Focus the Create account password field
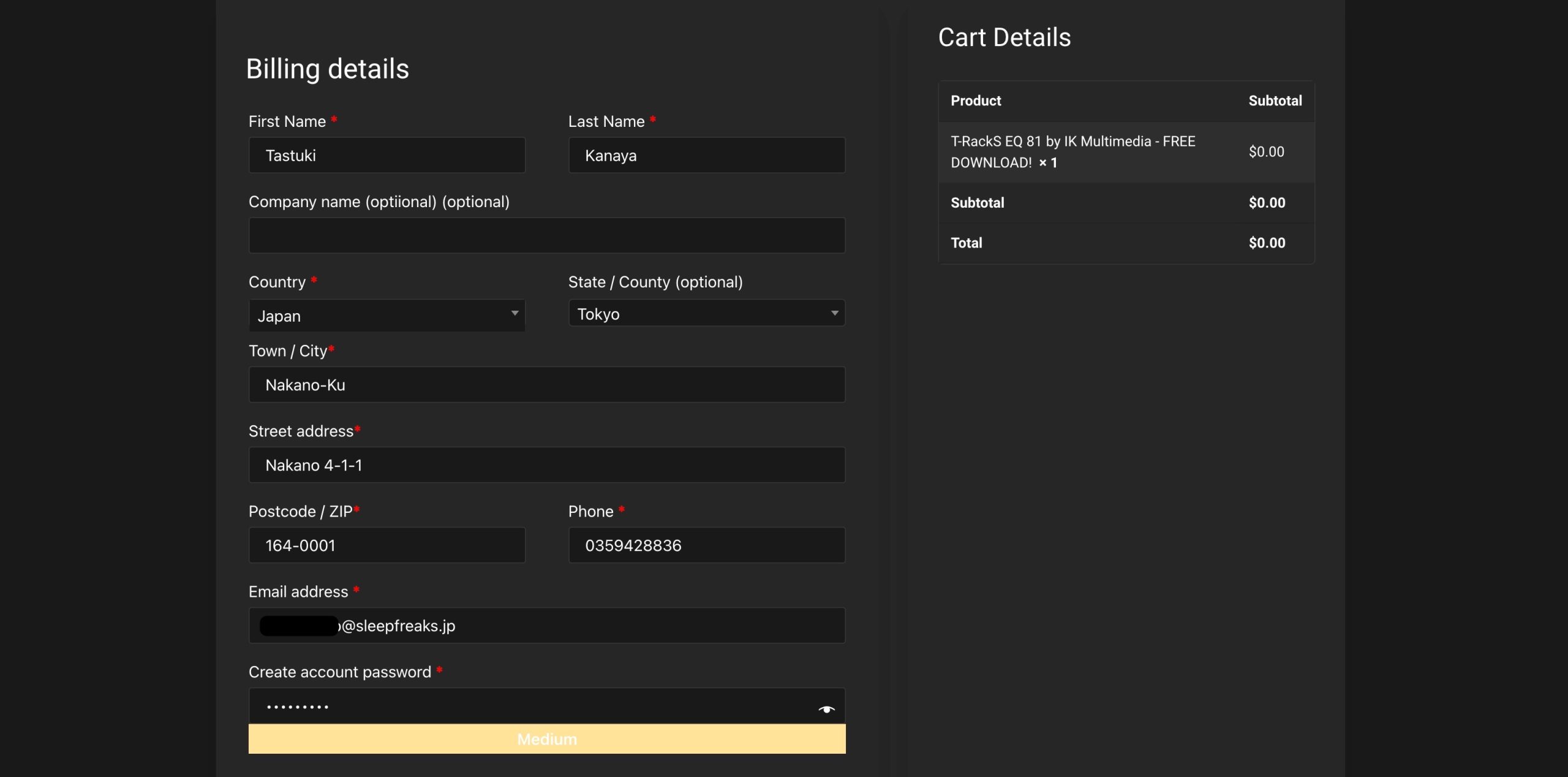This screenshot has height=777, width=1568. [x=547, y=706]
